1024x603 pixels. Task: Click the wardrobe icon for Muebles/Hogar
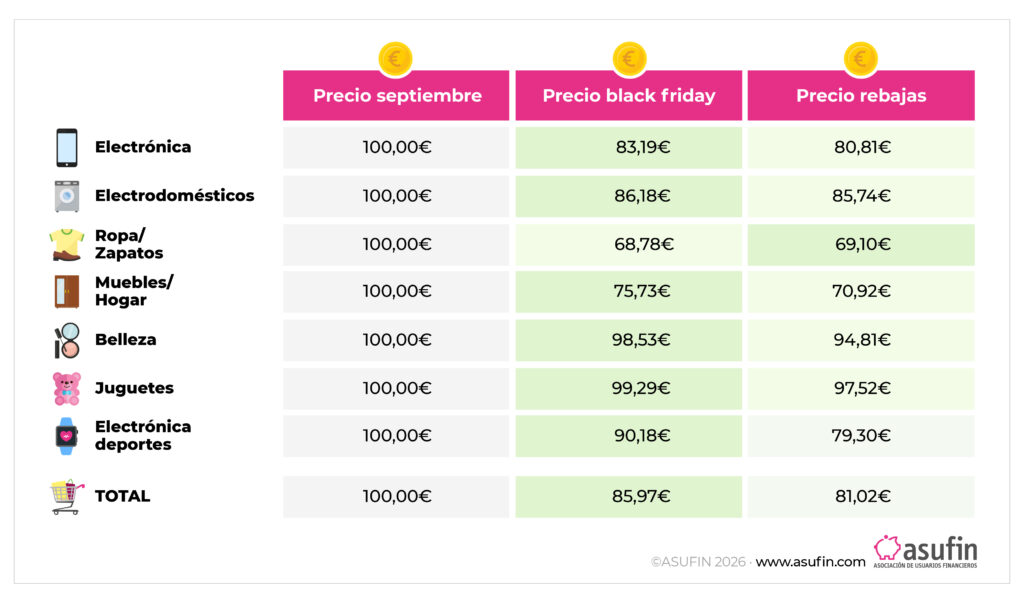pos(66,292)
